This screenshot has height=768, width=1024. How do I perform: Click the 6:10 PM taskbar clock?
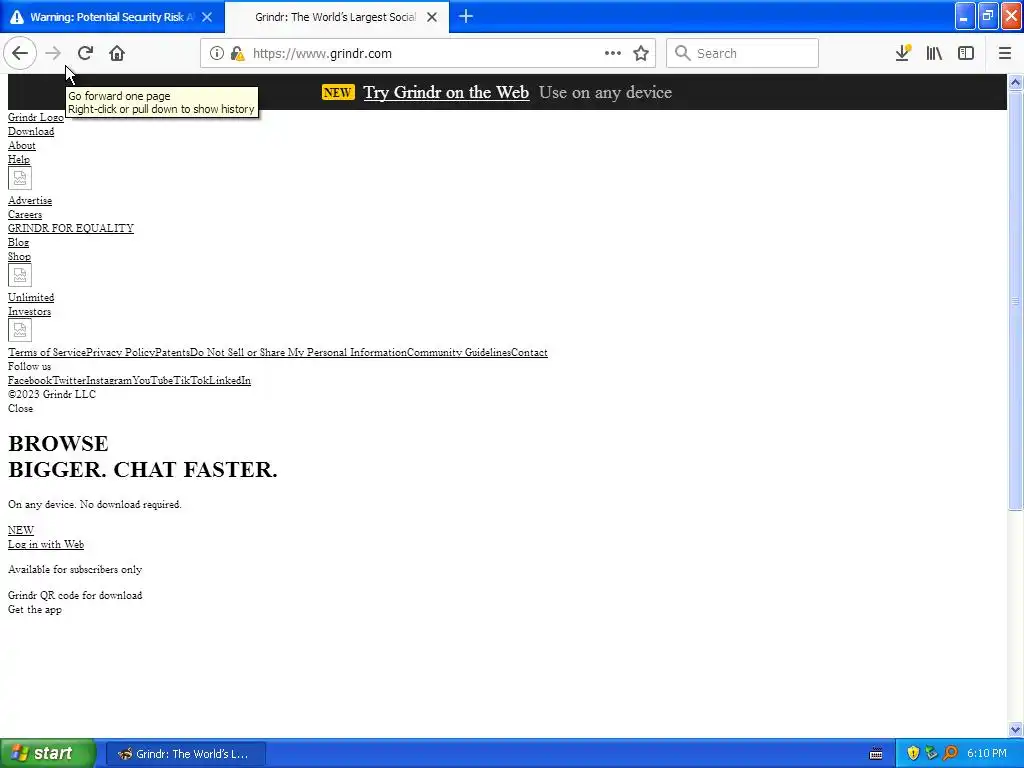coord(987,753)
